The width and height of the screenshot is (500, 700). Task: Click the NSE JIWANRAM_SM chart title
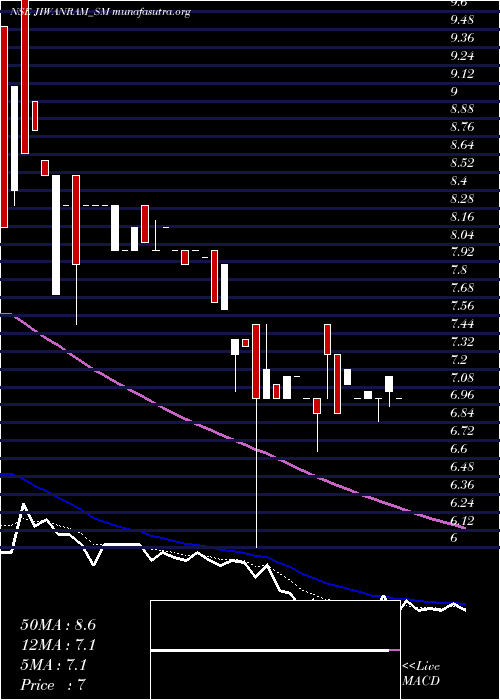(x=100, y=12)
